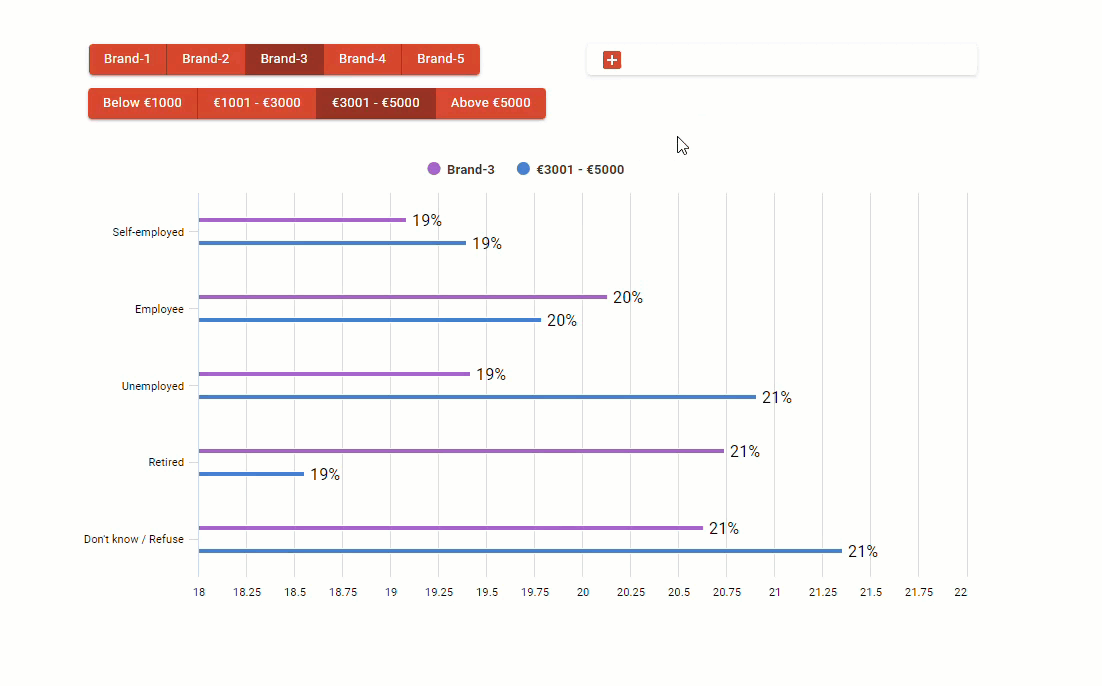Image resolution: width=1102 pixels, height=686 pixels.
Task: Select the Below €1000 income range
Action: [142, 103]
